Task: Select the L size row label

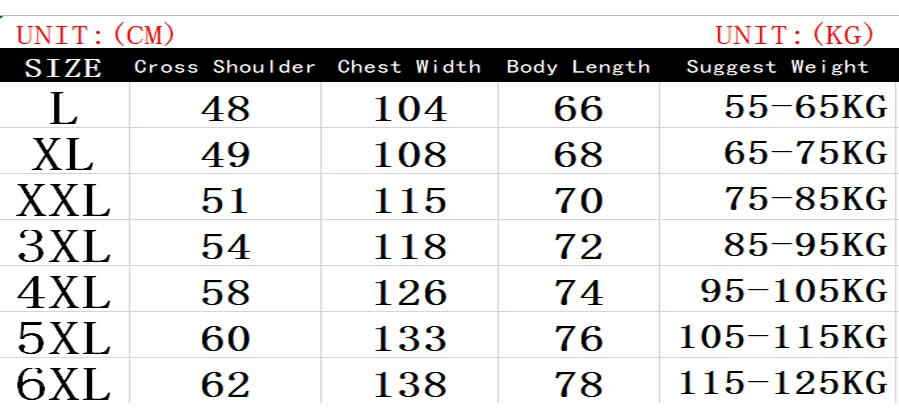Action: [62, 108]
